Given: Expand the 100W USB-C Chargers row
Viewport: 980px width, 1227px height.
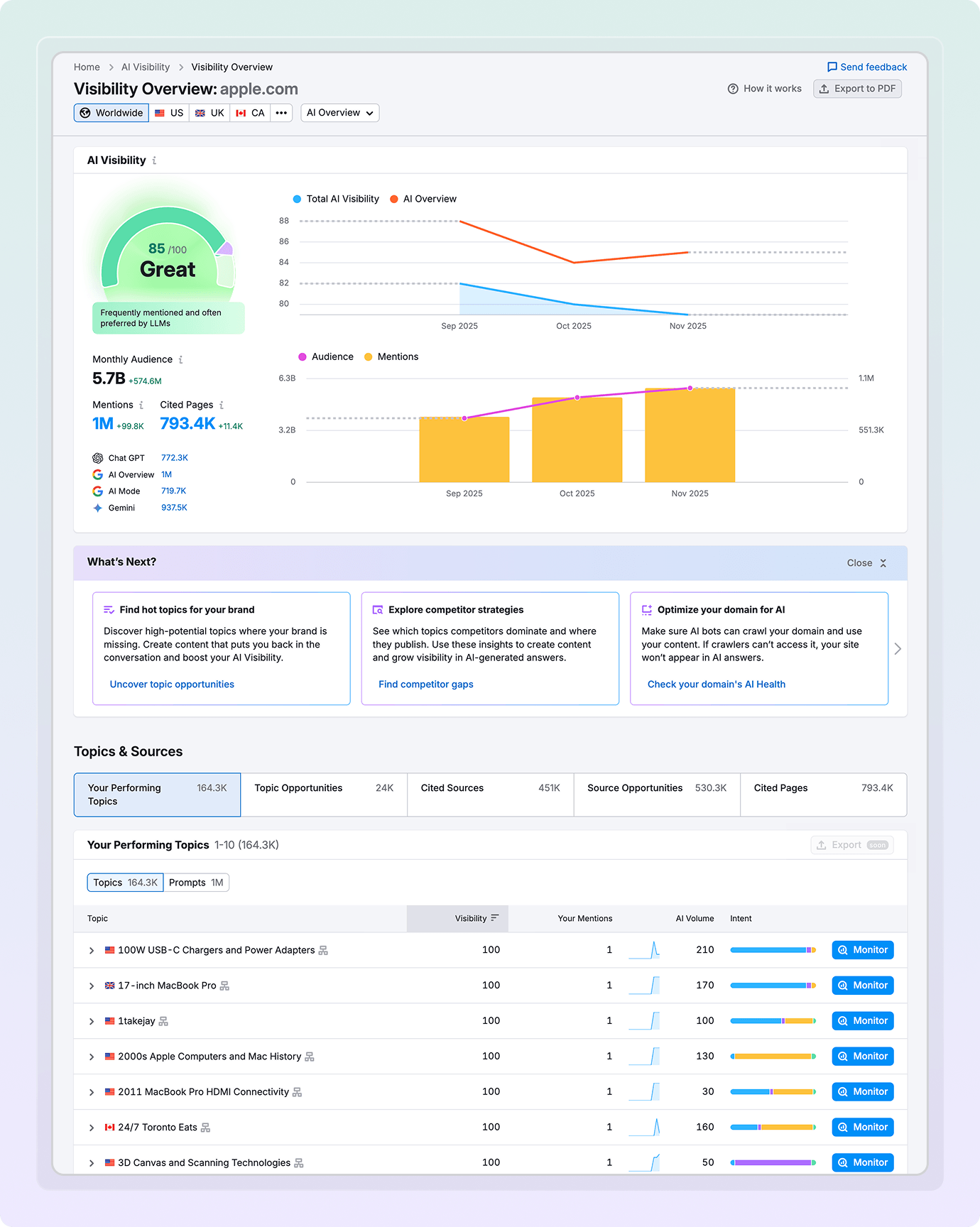Looking at the screenshot, I should [92, 950].
